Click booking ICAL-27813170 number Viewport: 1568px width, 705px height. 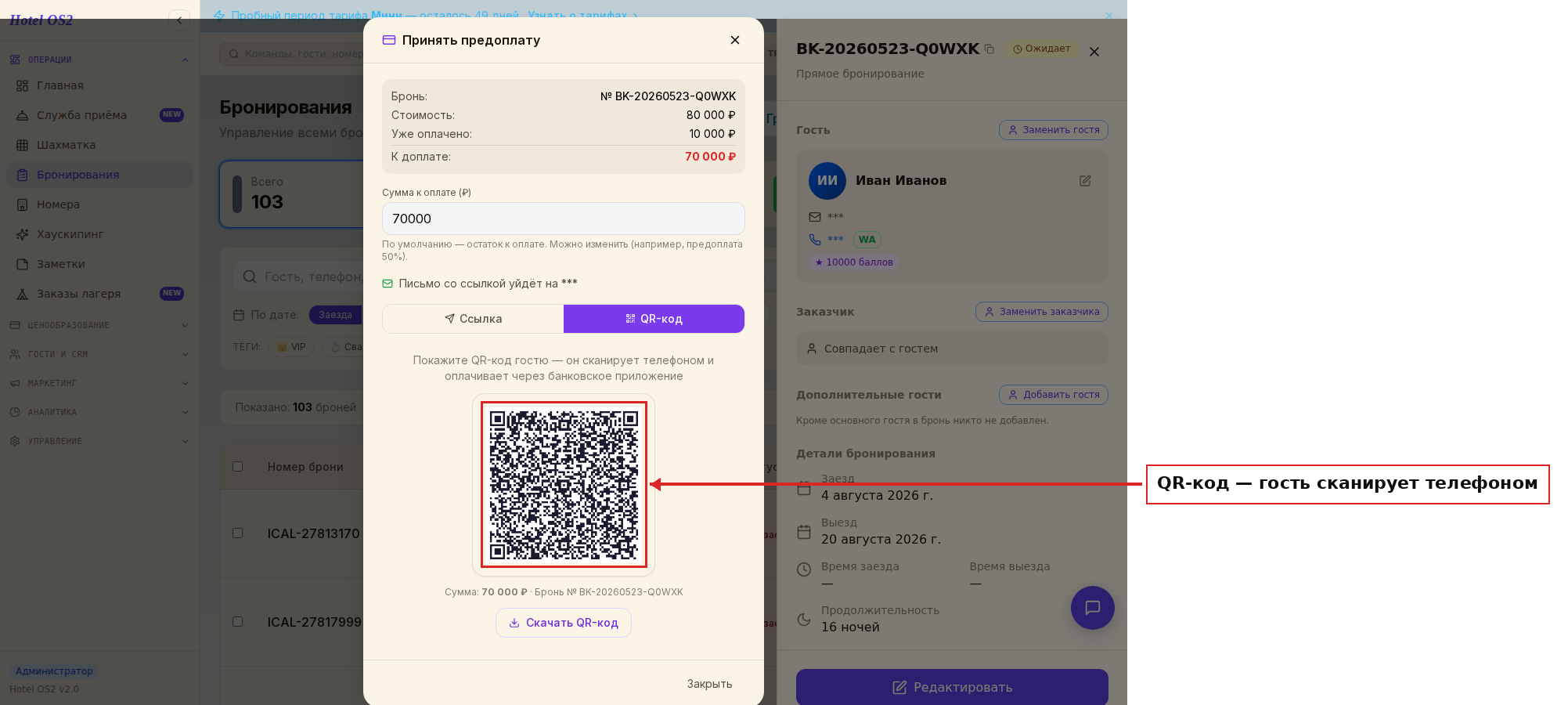click(x=313, y=533)
